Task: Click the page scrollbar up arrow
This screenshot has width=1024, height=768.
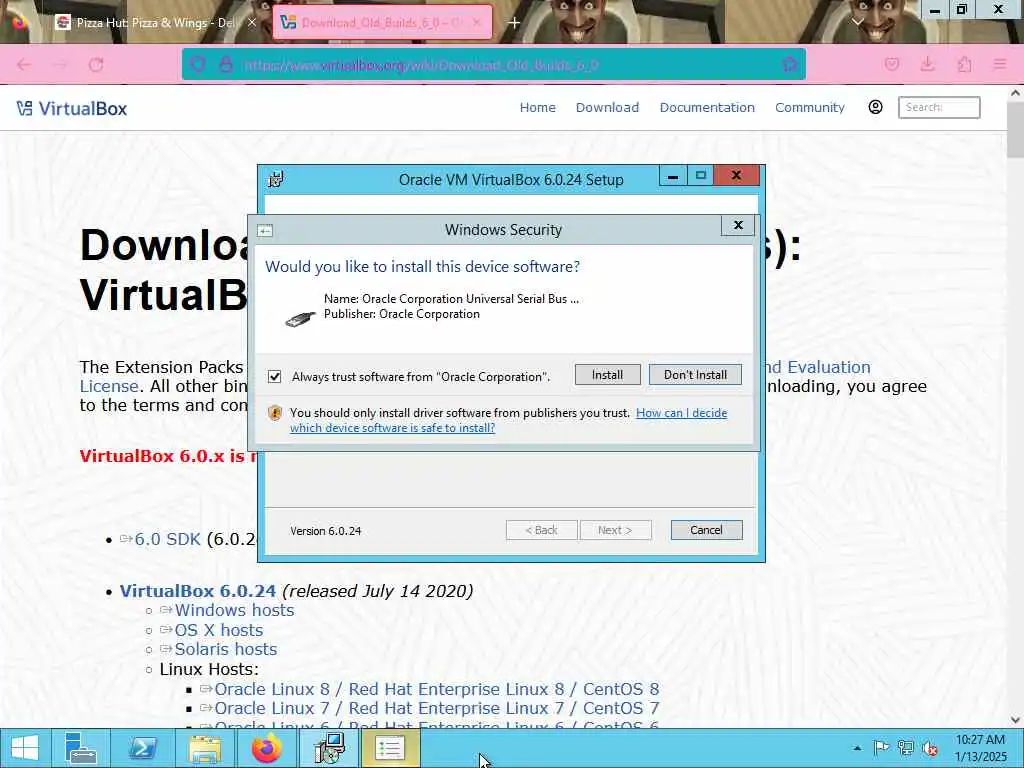Action: coord(1015,93)
